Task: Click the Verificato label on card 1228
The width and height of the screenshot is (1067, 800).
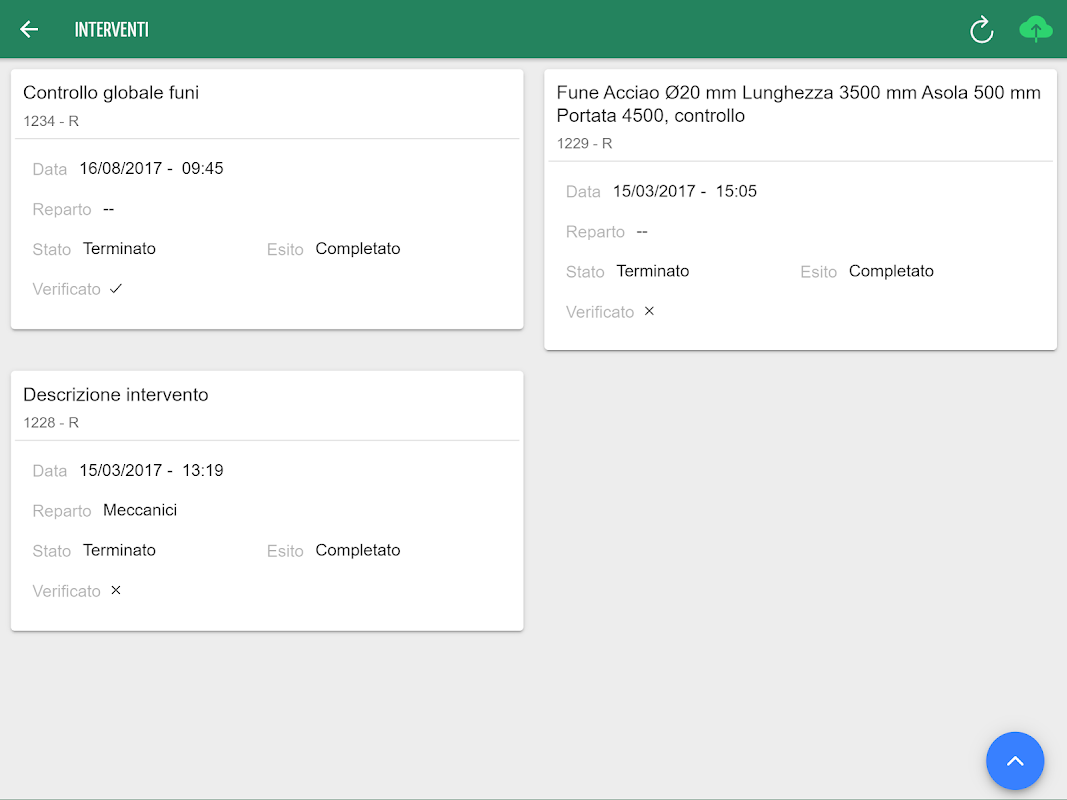Action: tap(67, 590)
